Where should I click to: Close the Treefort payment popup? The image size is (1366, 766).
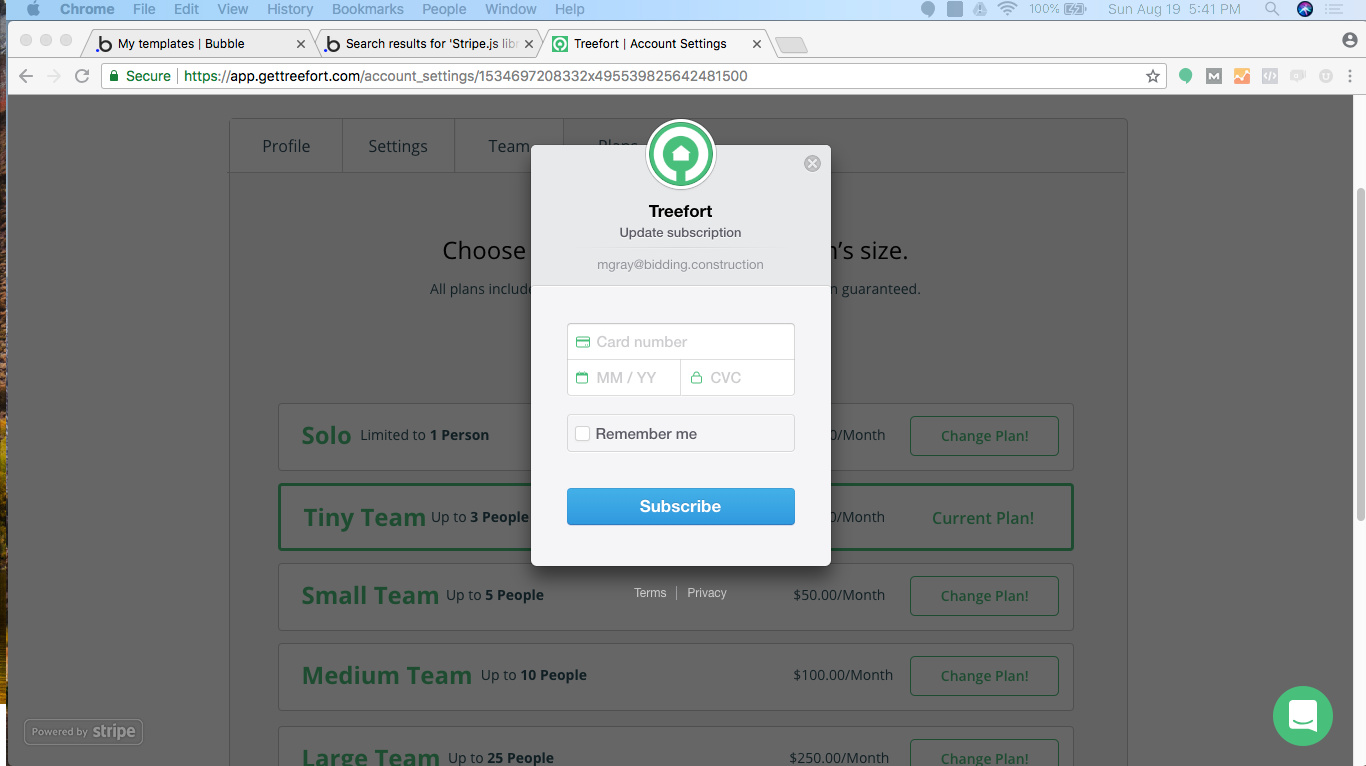pyautogui.click(x=812, y=163)
